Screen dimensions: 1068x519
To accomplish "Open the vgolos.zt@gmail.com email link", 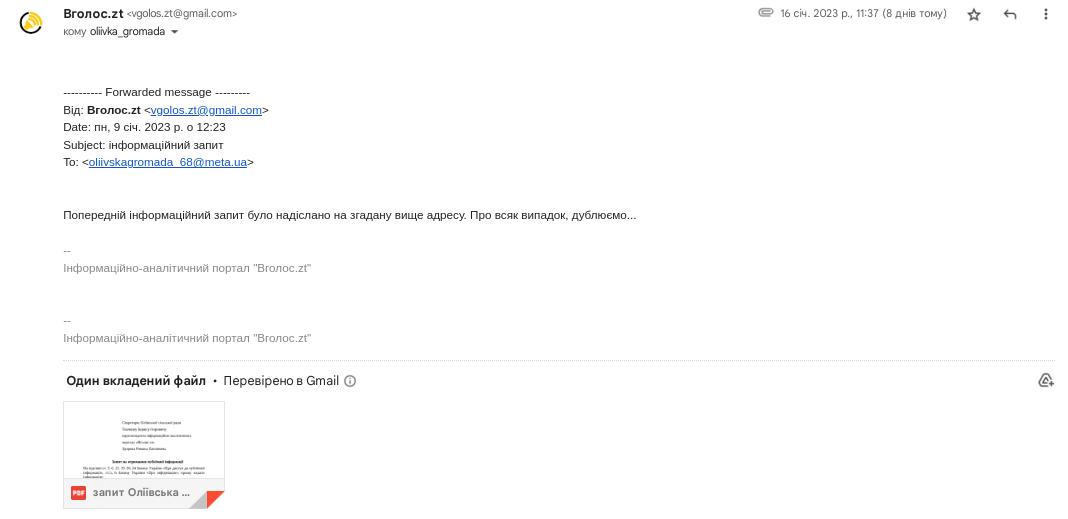I will tap(206, 110).
